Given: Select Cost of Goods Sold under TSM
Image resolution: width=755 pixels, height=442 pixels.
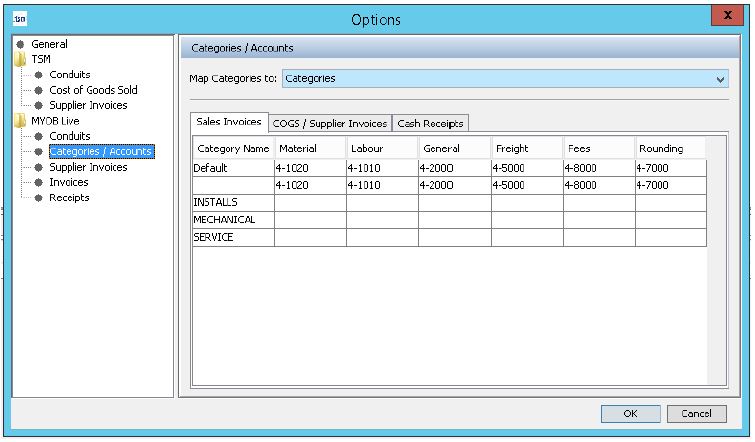Looking at the screenshot, I should 93,90.
